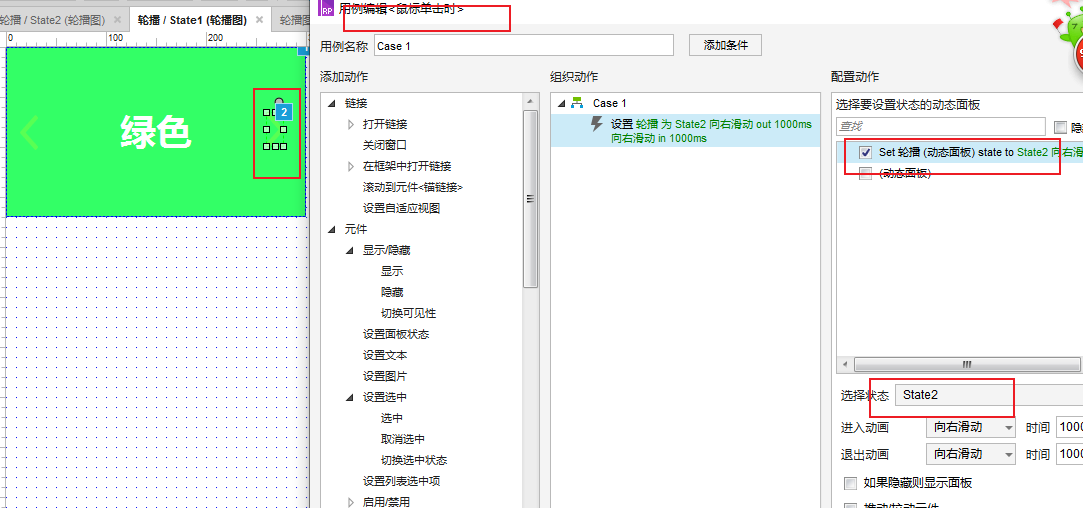
Task: Click the 添加动作 list vertical scrollbar
Action: tap(530, 199)
